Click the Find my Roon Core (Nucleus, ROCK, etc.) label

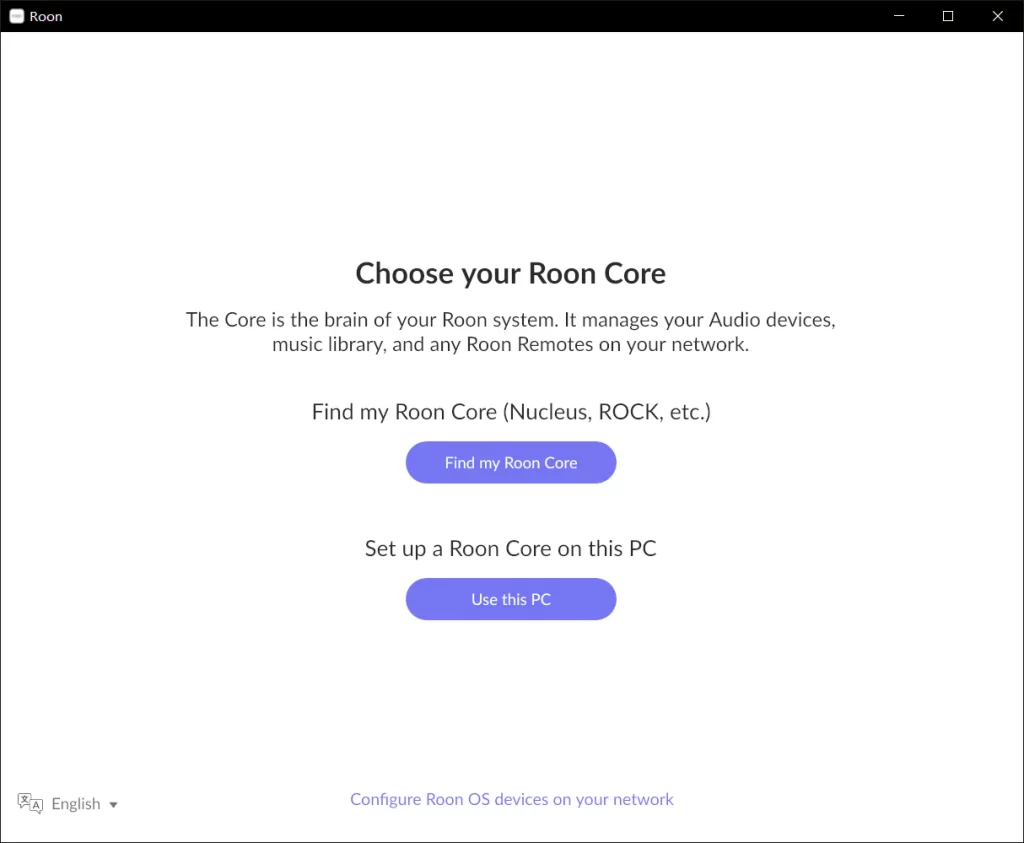tap(511, 412)
